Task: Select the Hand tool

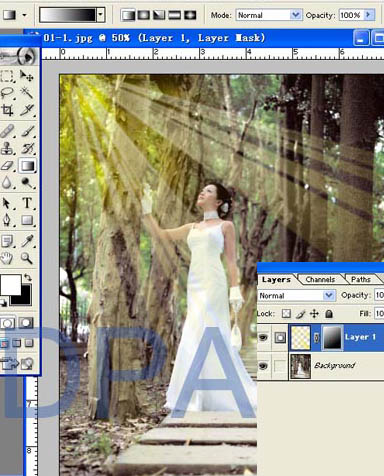Action: point(7,258)
